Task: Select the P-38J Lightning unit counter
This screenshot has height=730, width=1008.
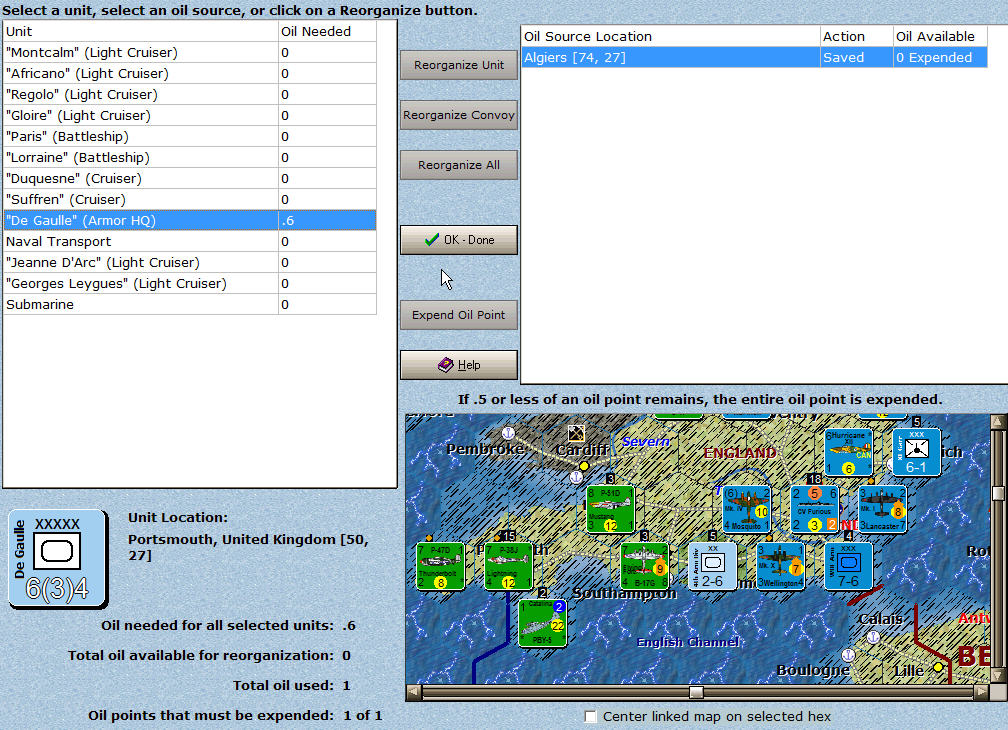Action: point(508,566)
